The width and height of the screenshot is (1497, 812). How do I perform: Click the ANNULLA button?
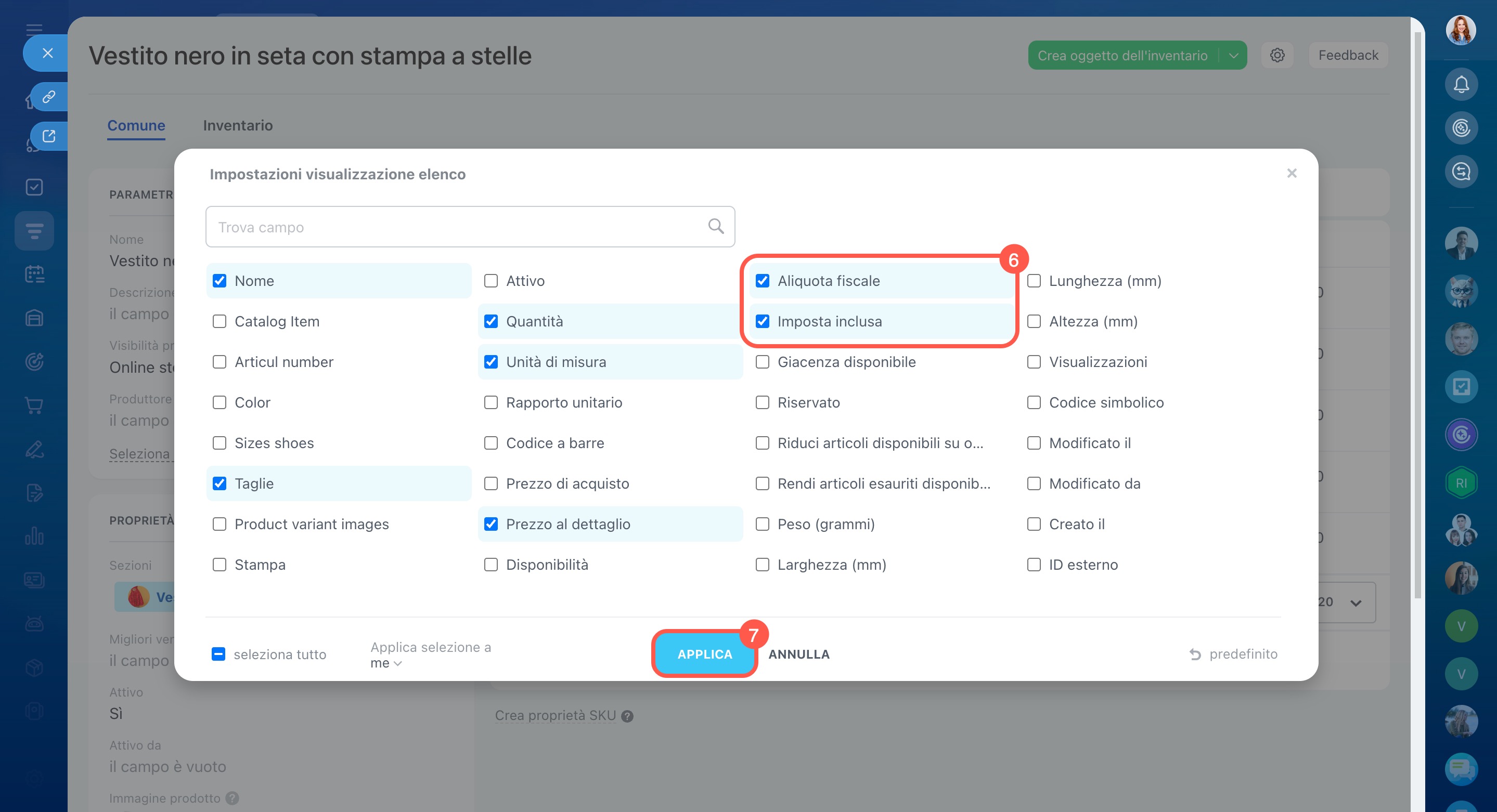(x=798, y=654)
